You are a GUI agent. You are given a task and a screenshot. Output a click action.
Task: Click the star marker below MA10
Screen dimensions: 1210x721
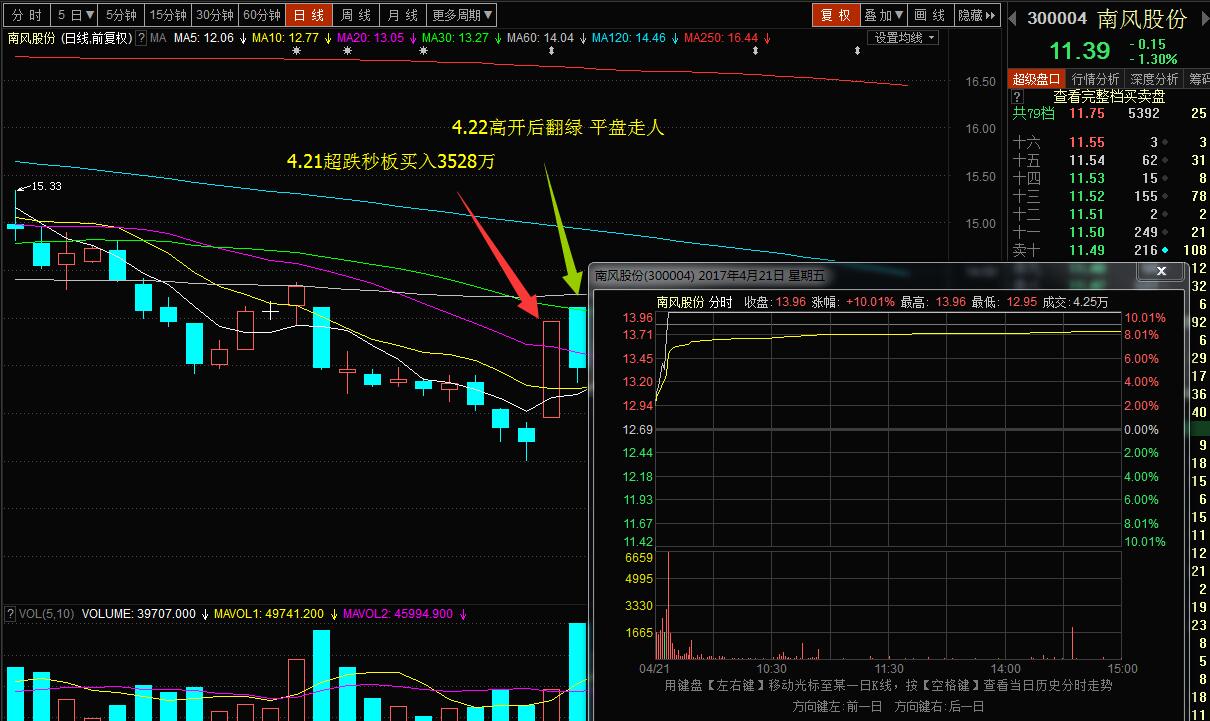pos(296,51)
